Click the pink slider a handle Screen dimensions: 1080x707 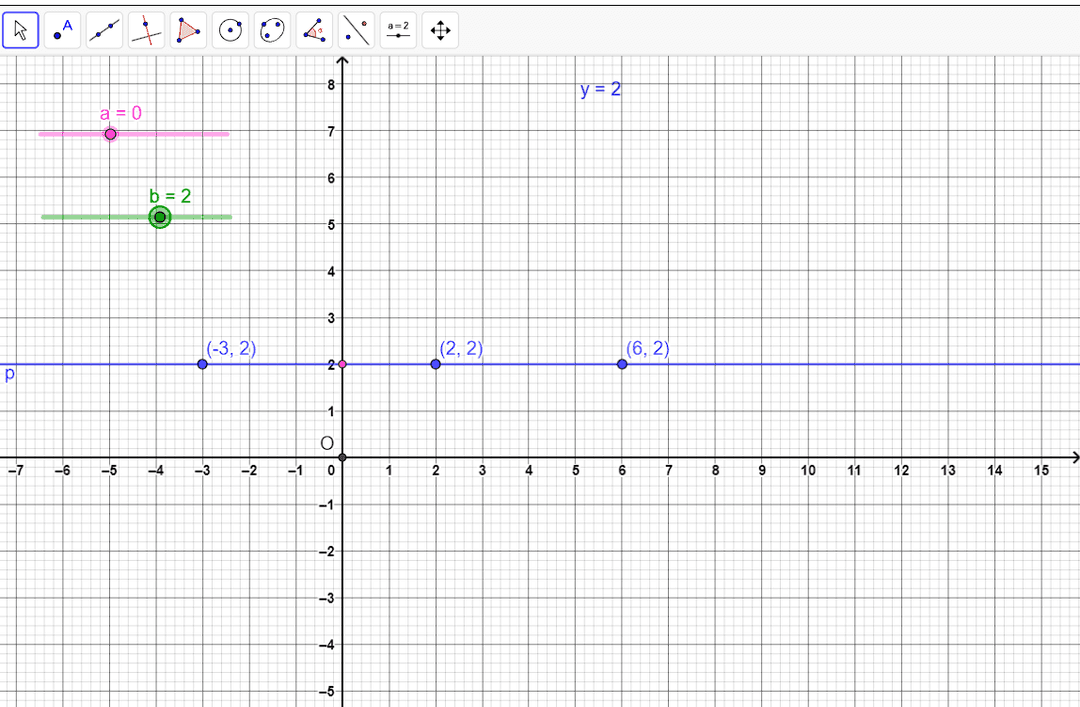coord(110,134)
